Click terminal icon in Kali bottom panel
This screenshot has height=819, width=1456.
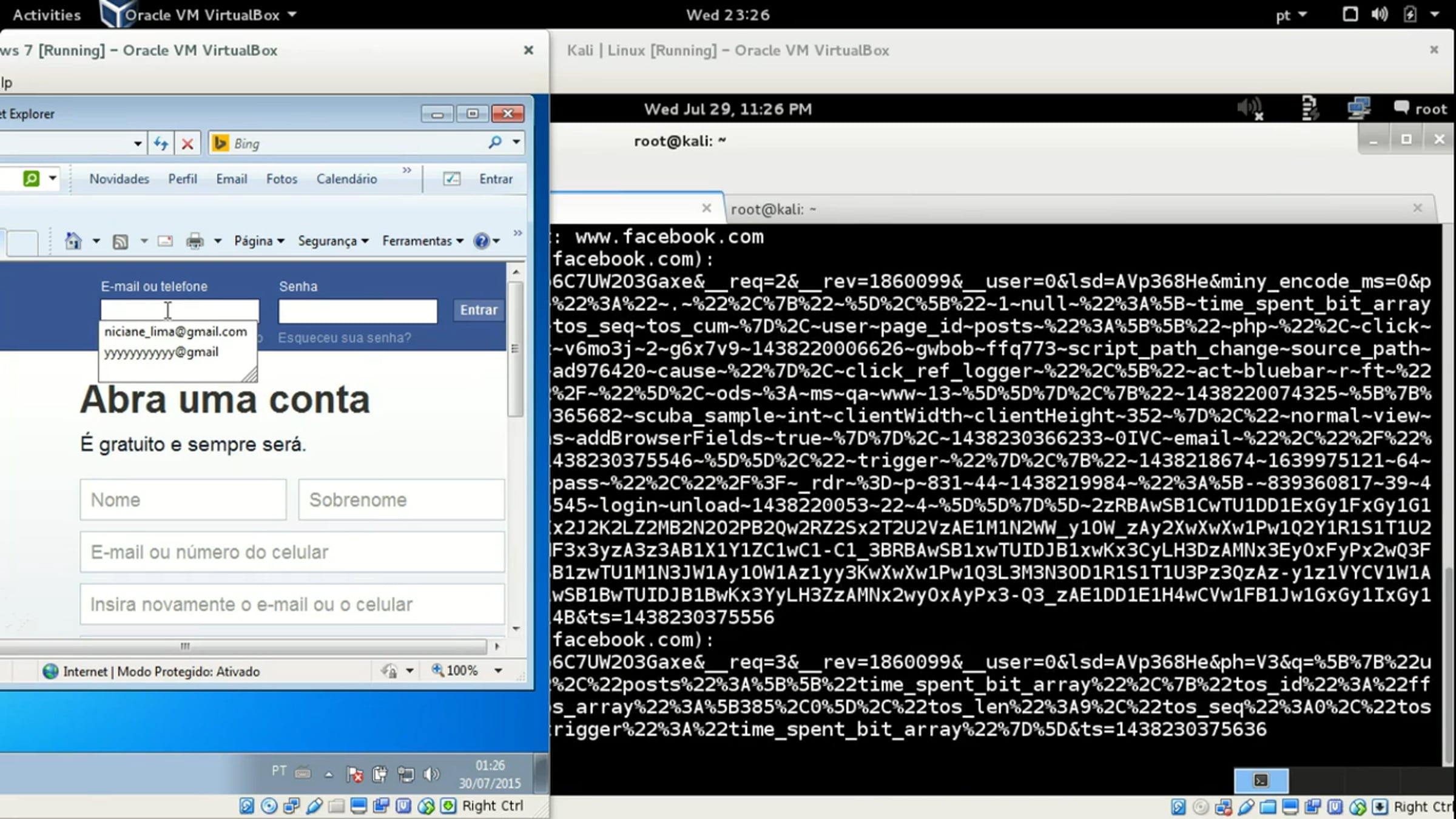pos(1261,781)
